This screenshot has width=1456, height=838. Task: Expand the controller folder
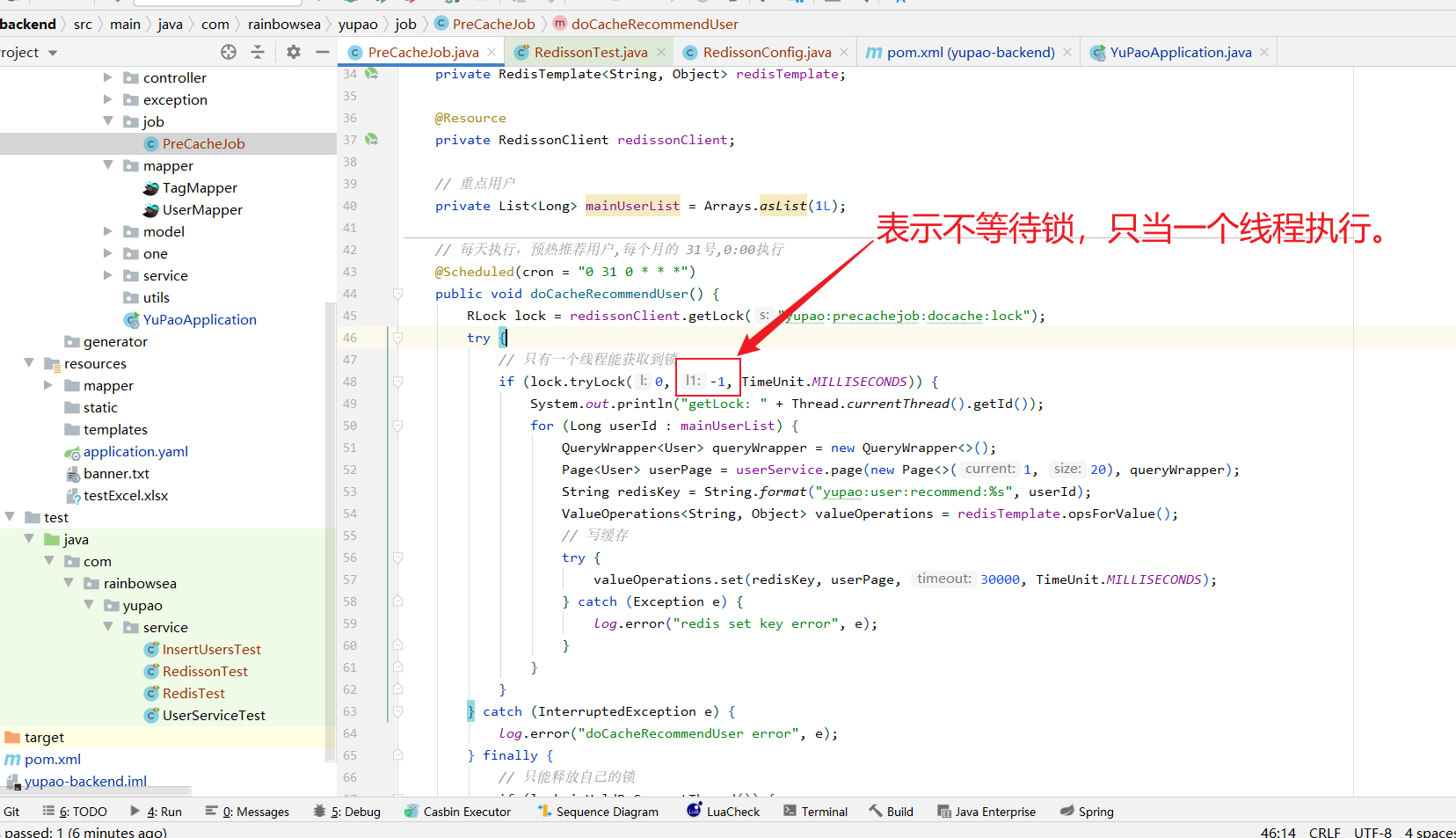pos(108,77)
